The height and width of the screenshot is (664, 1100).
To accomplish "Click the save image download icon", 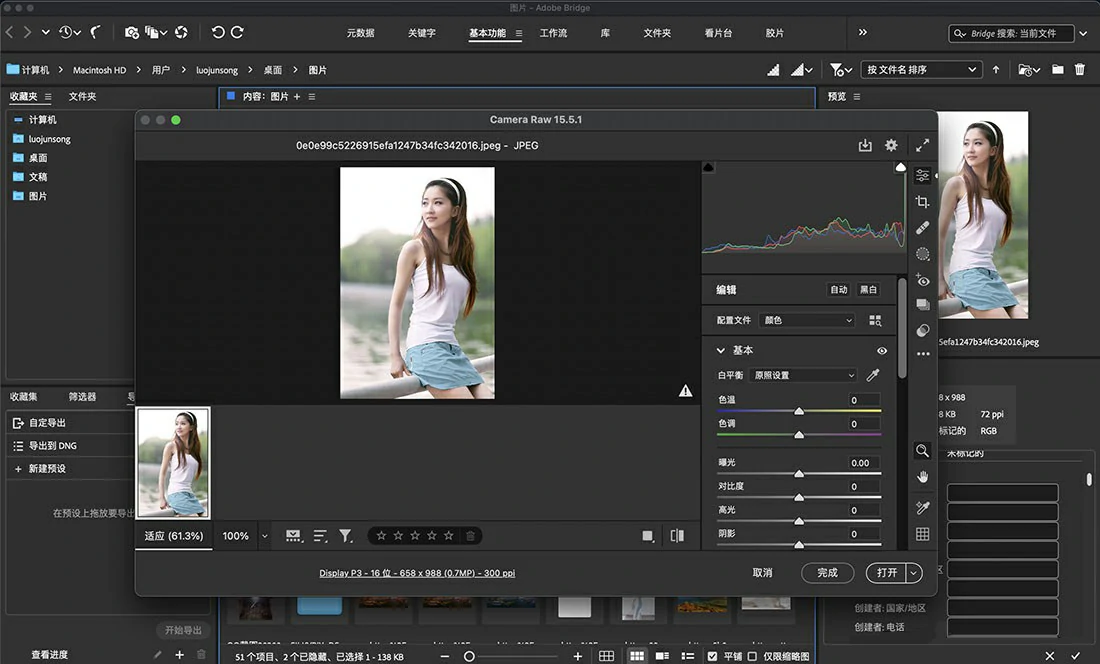I will pyautogui.click(x=865, y=145).
